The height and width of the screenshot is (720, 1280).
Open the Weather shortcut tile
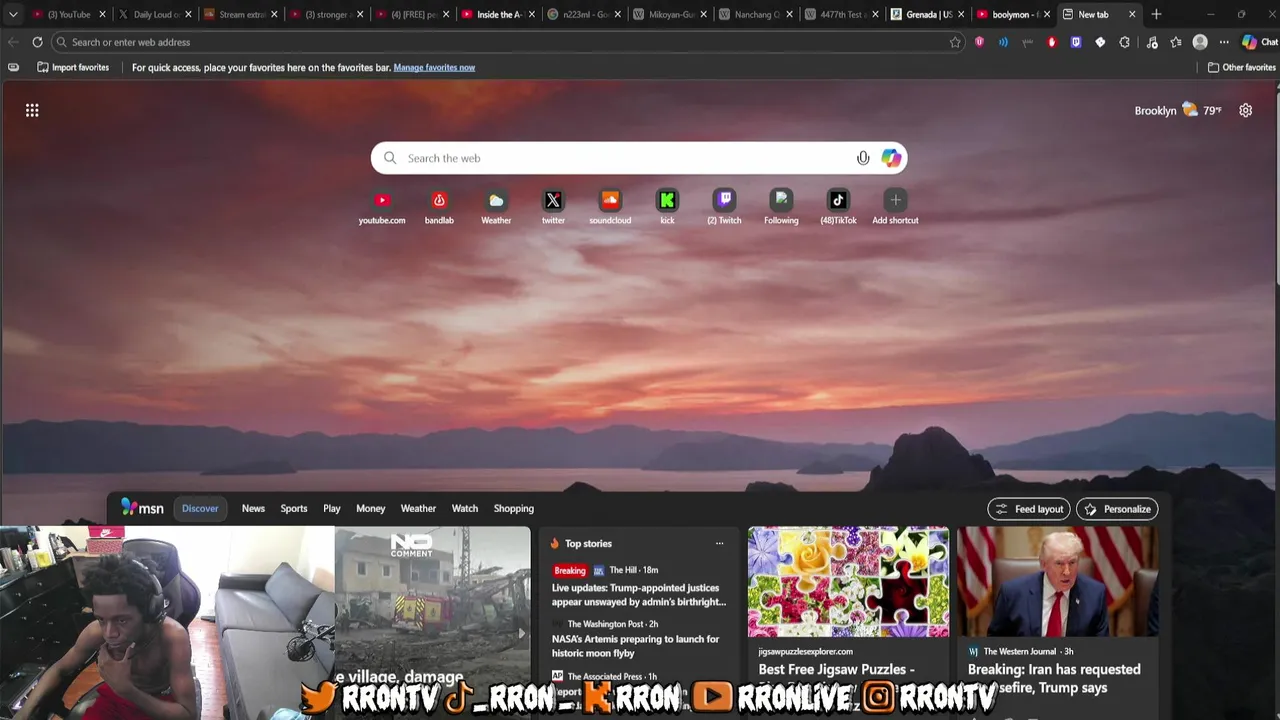tap(496, 207)
